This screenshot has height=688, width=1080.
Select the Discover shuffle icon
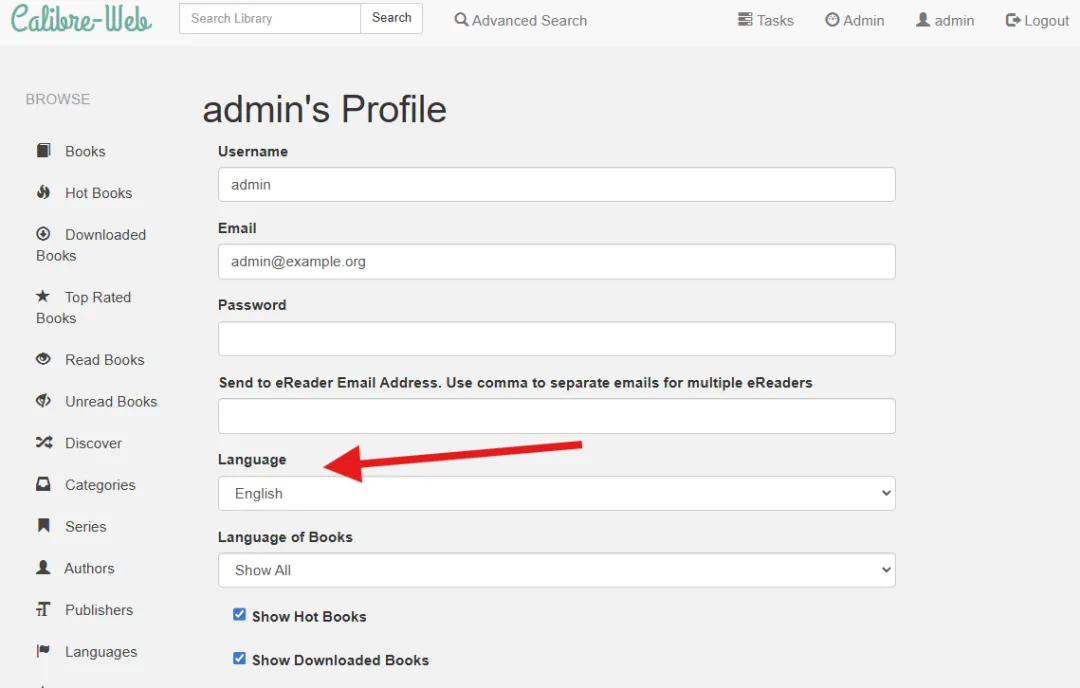coord(44,443)
